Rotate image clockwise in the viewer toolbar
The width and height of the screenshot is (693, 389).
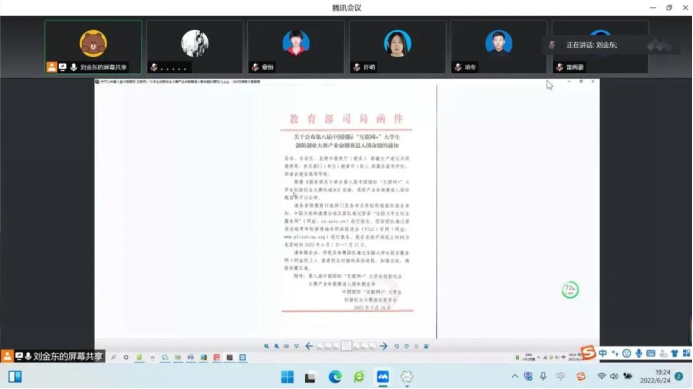point(406,346)
